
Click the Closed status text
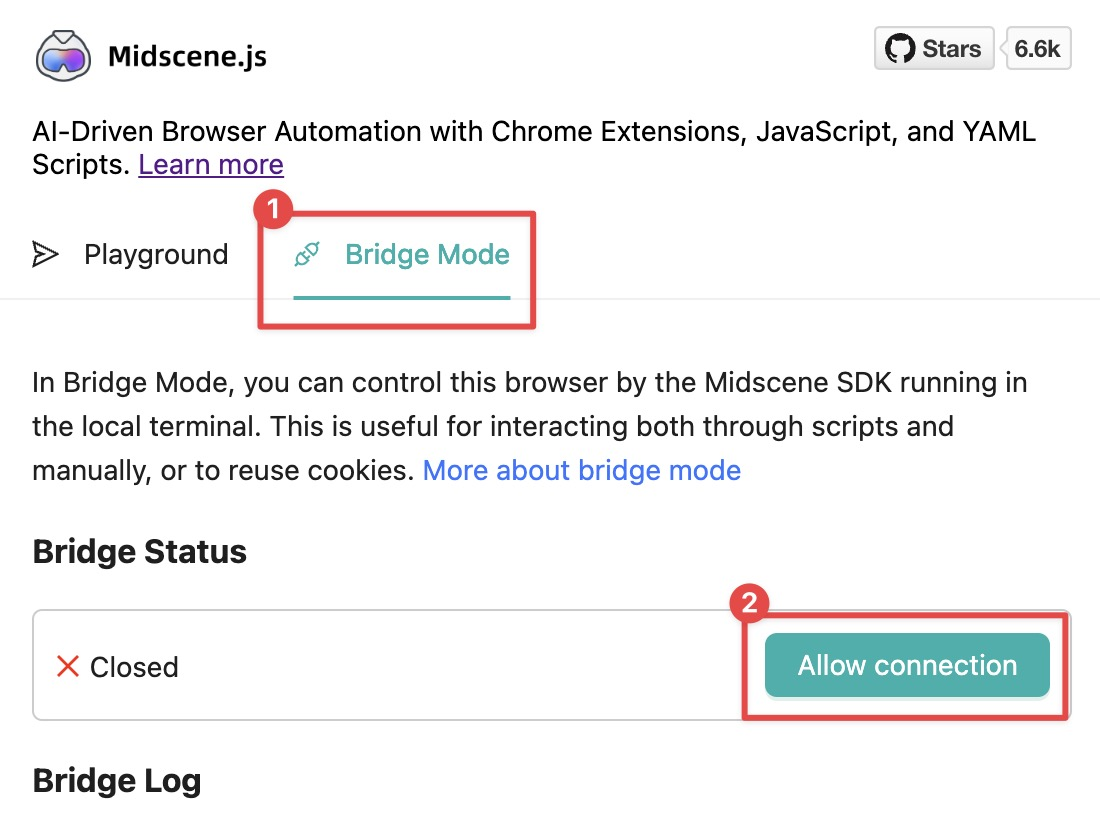[134, 667]
